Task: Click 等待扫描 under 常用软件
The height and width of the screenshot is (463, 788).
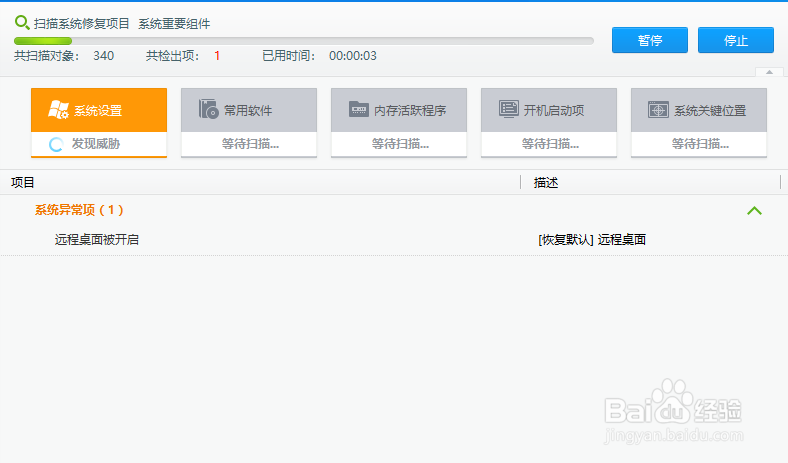Action: 250,144
